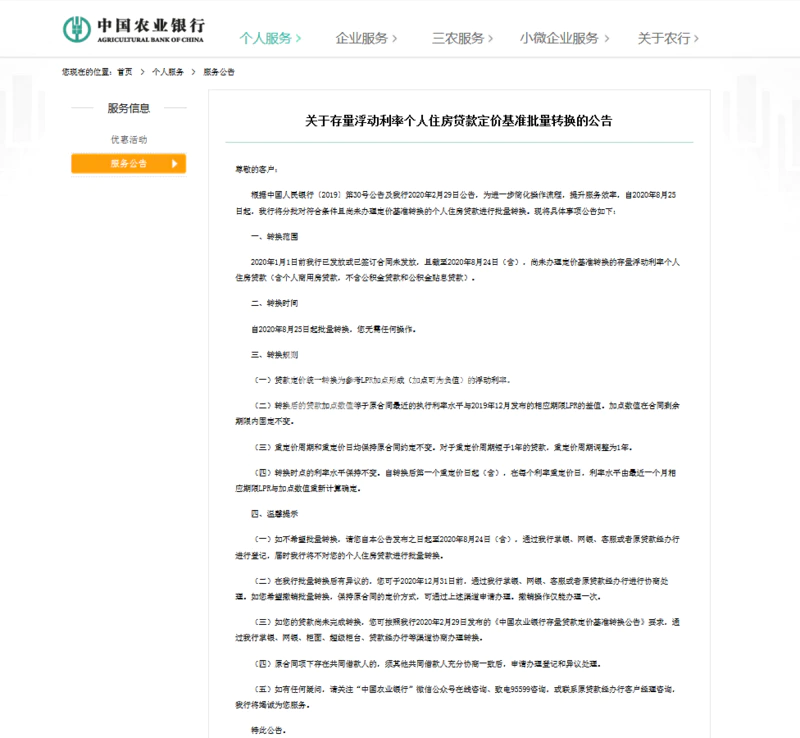Image resolution: width=800 pixels, height=738 pixels.
Task: Click the title 关于存量浮动利率个人住房贷款定价基准批量转换的公告
Action: click(x=459, y=121)
